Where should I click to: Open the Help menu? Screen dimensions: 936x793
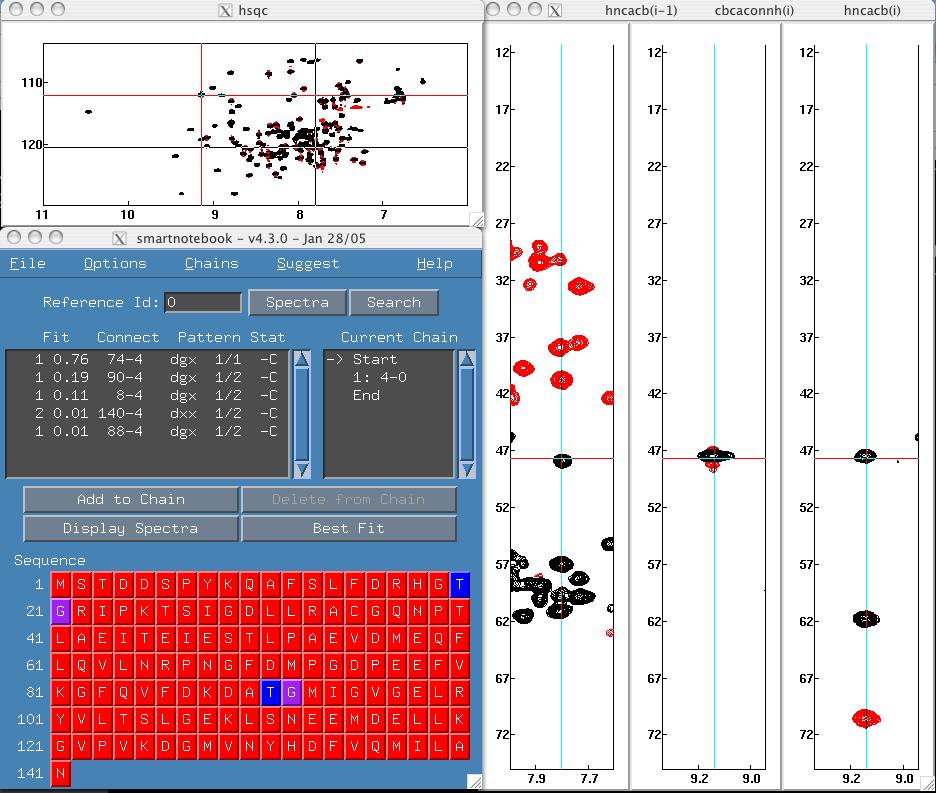[434, 263]
